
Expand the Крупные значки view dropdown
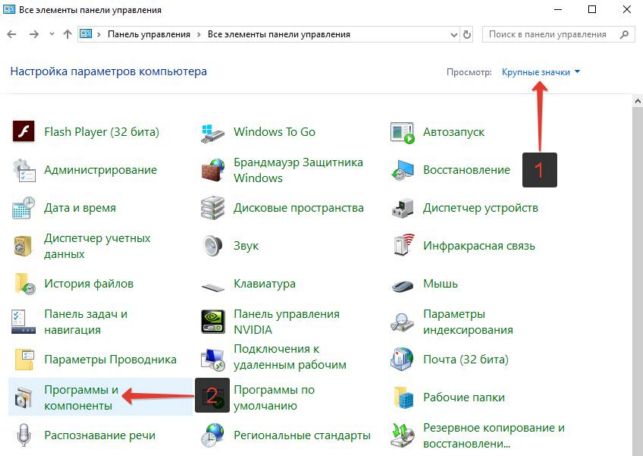(x=540, y=72)
